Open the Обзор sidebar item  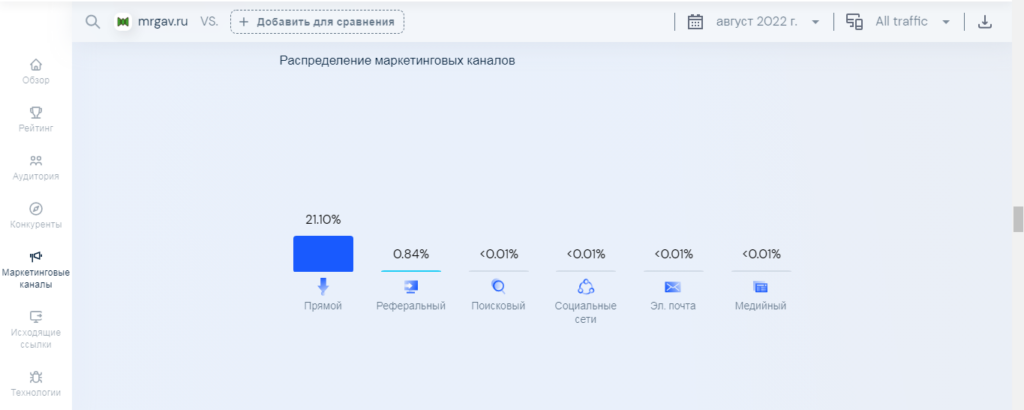[x=36, y=72]
